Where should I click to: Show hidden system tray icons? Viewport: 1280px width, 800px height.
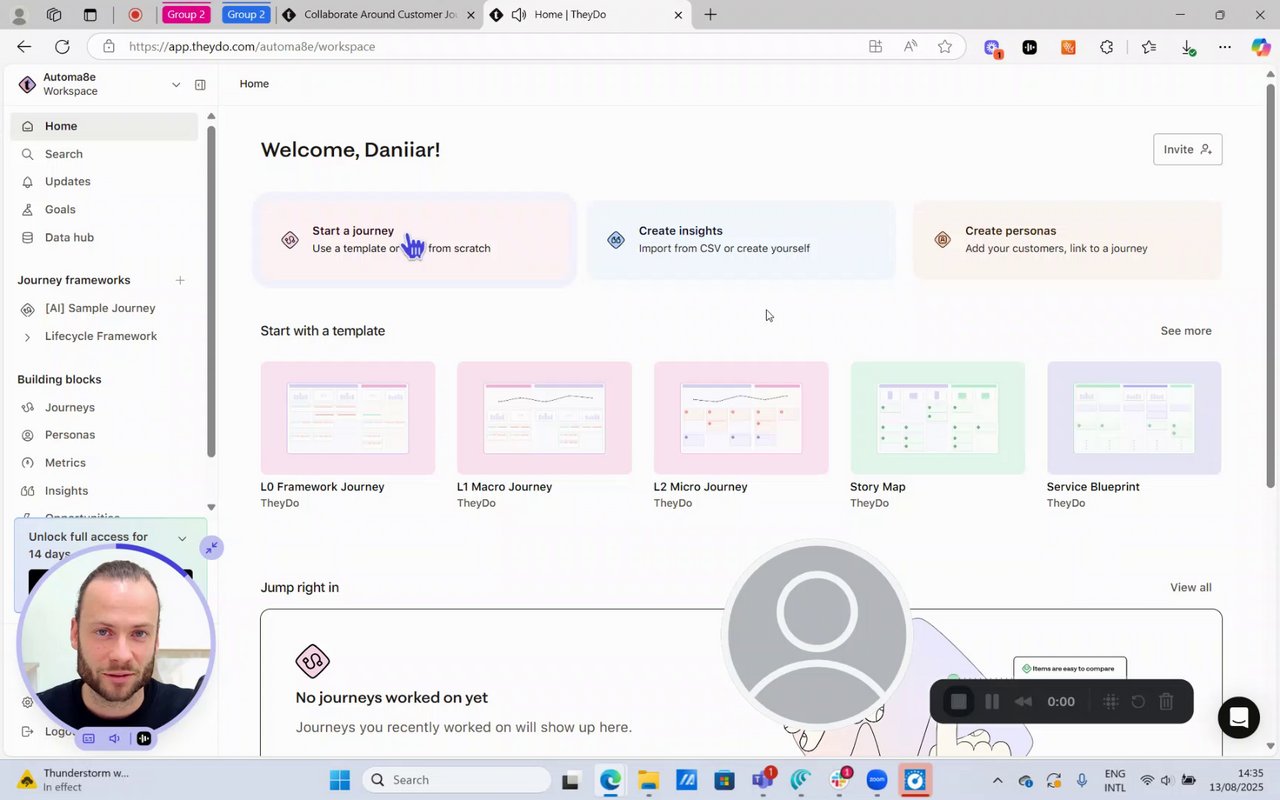(997, 780)
